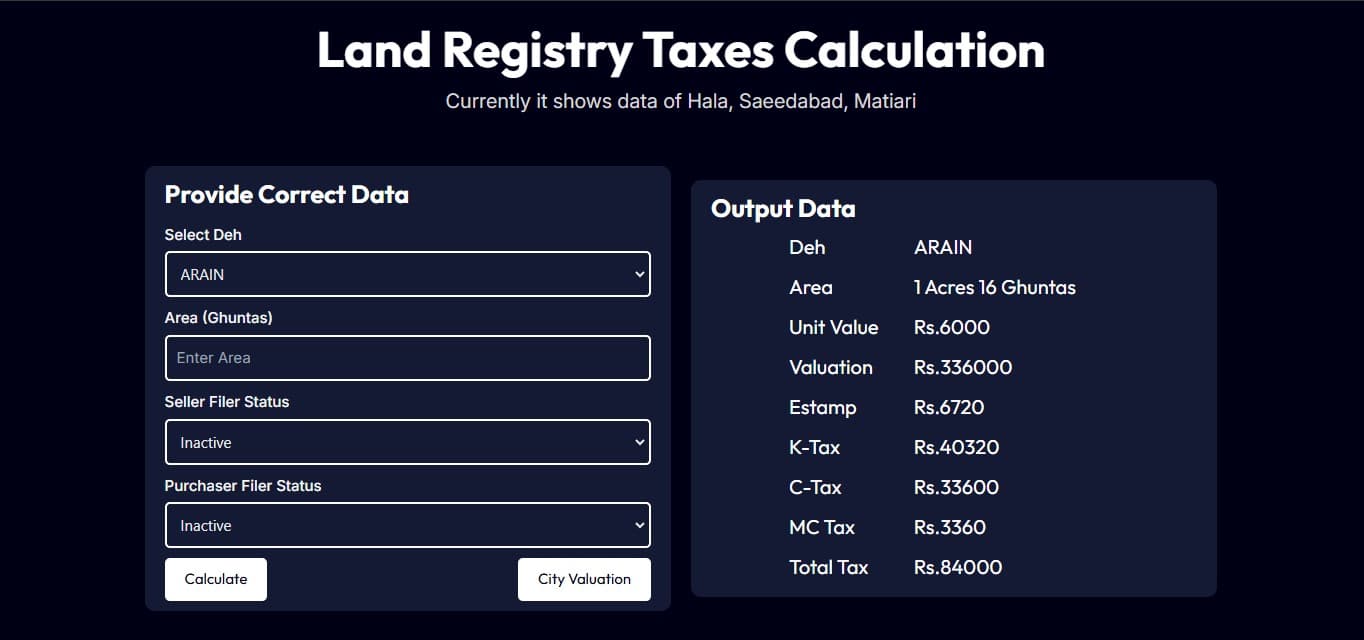Screen dimensions: 1364x640
Task: Click the Land Registry Taxes Calculation title
Action: (x=681, y=48)
